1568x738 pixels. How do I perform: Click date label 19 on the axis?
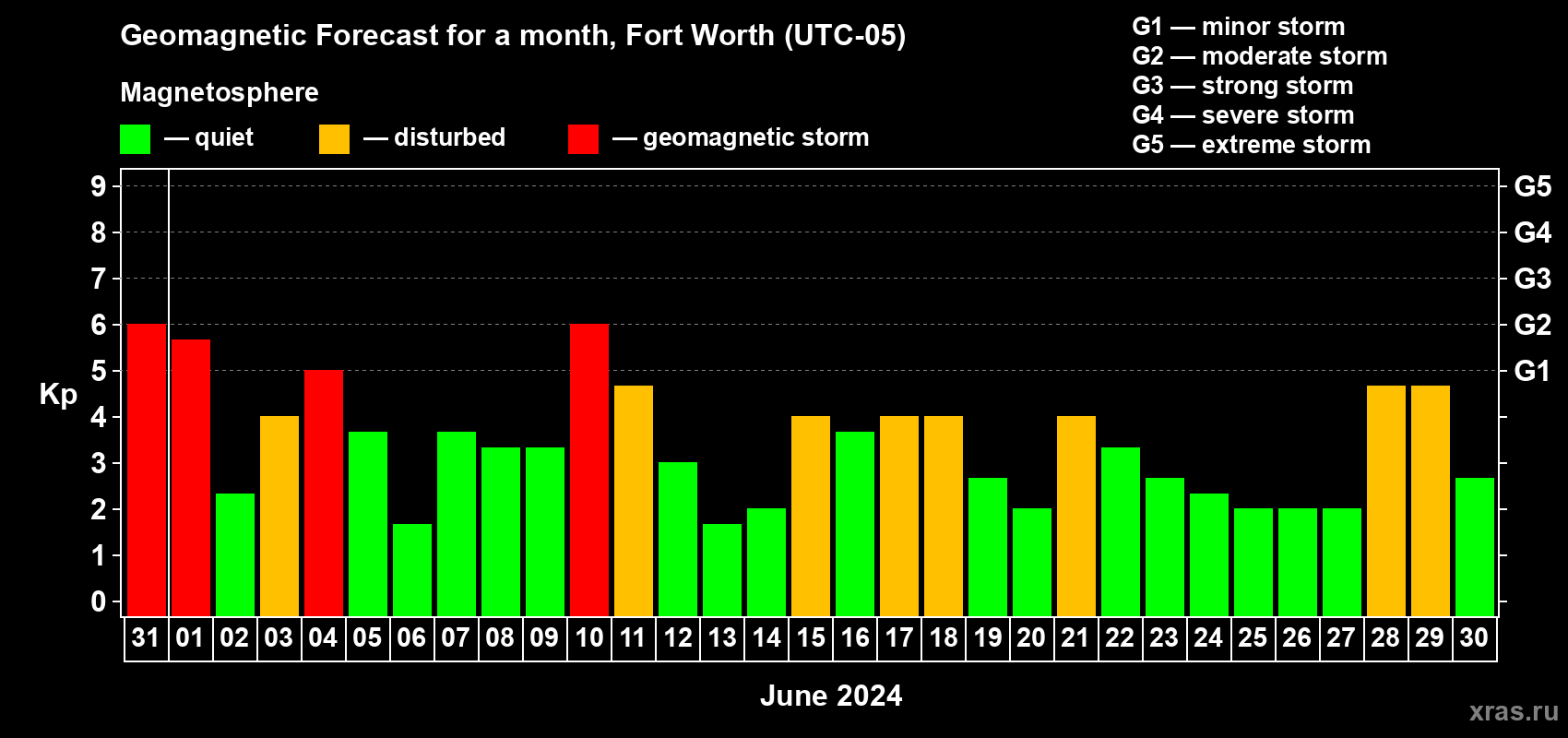(x=988, y=637)
